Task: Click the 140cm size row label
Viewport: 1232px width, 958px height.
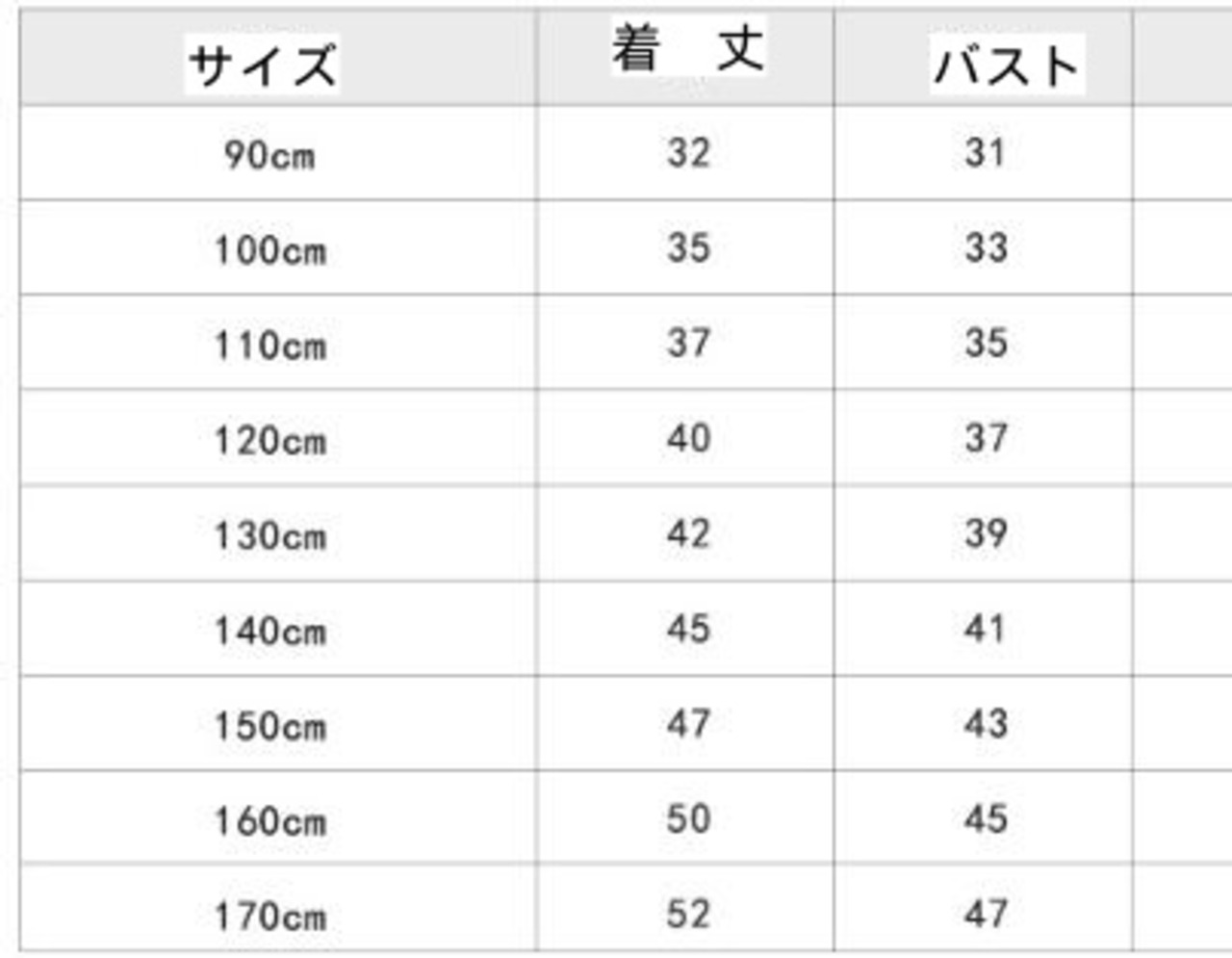Action: coord(269,631)
